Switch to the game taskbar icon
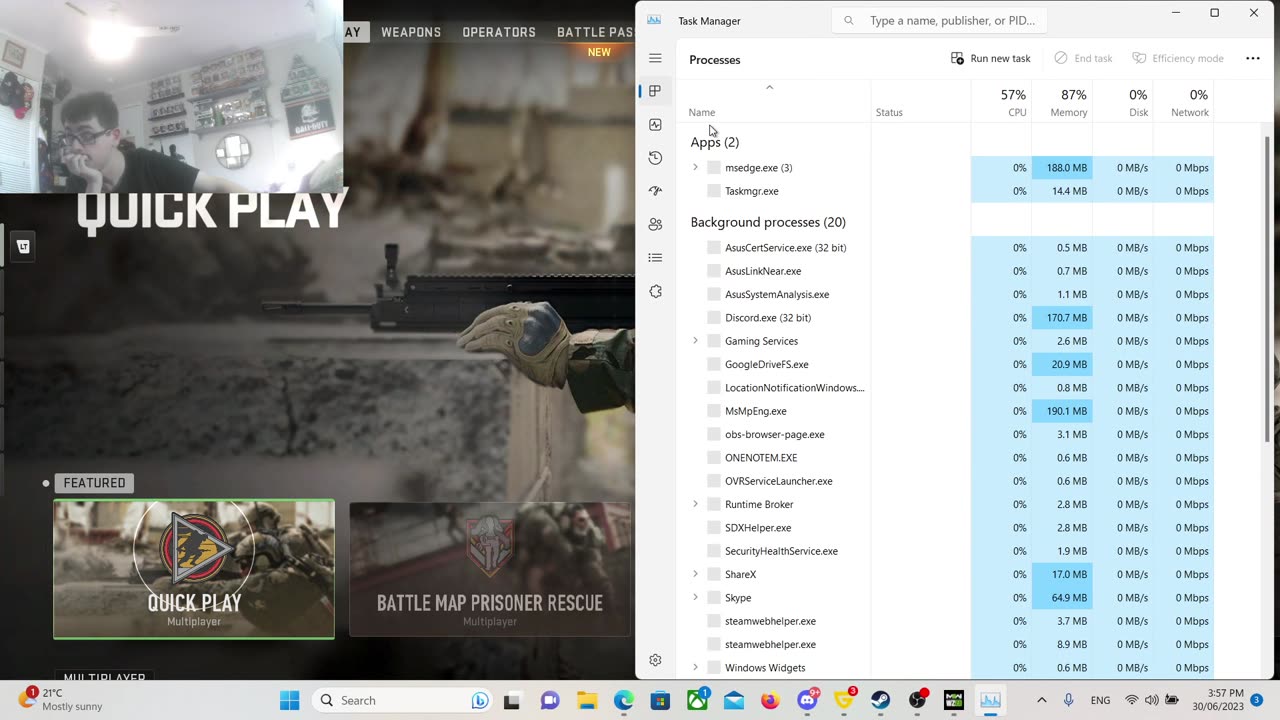The width and height of the screenshot is (1280, 720). tap(954, 701)
